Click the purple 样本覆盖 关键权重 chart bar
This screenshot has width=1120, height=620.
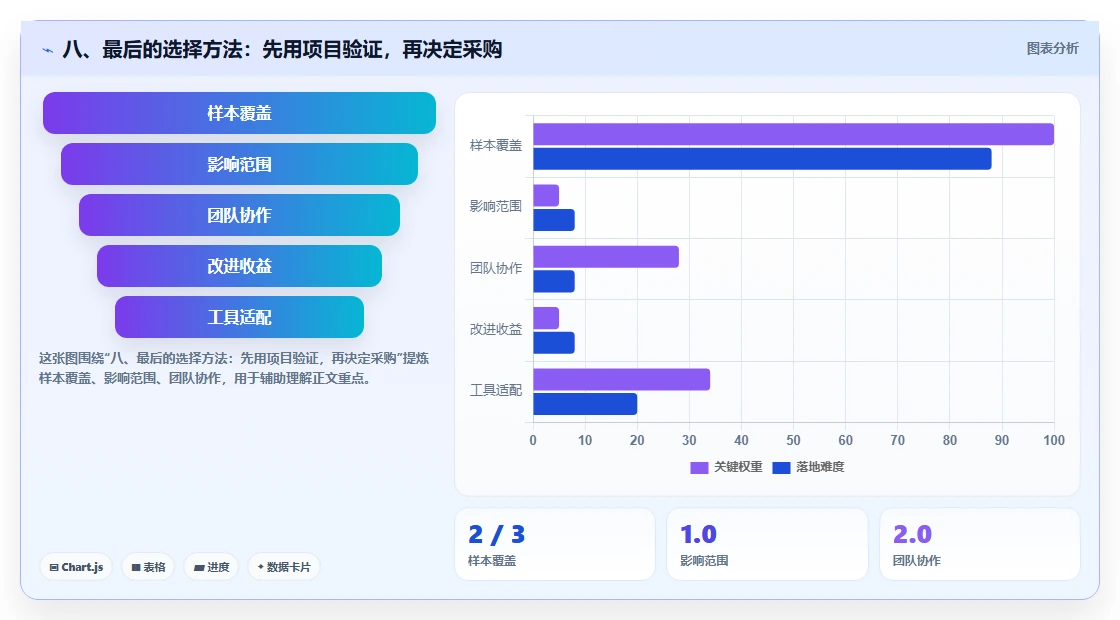[794, 134]
